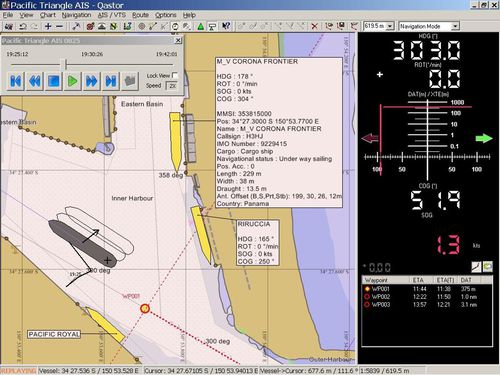Click the gray circle waypoint icon

tap(142, 26)
